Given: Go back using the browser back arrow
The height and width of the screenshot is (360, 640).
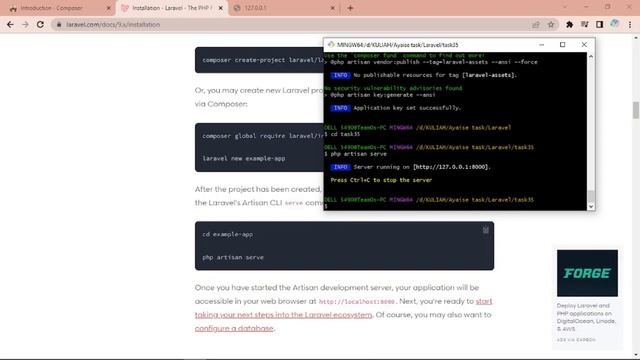Looking at the screenshot, I should 10,24.
